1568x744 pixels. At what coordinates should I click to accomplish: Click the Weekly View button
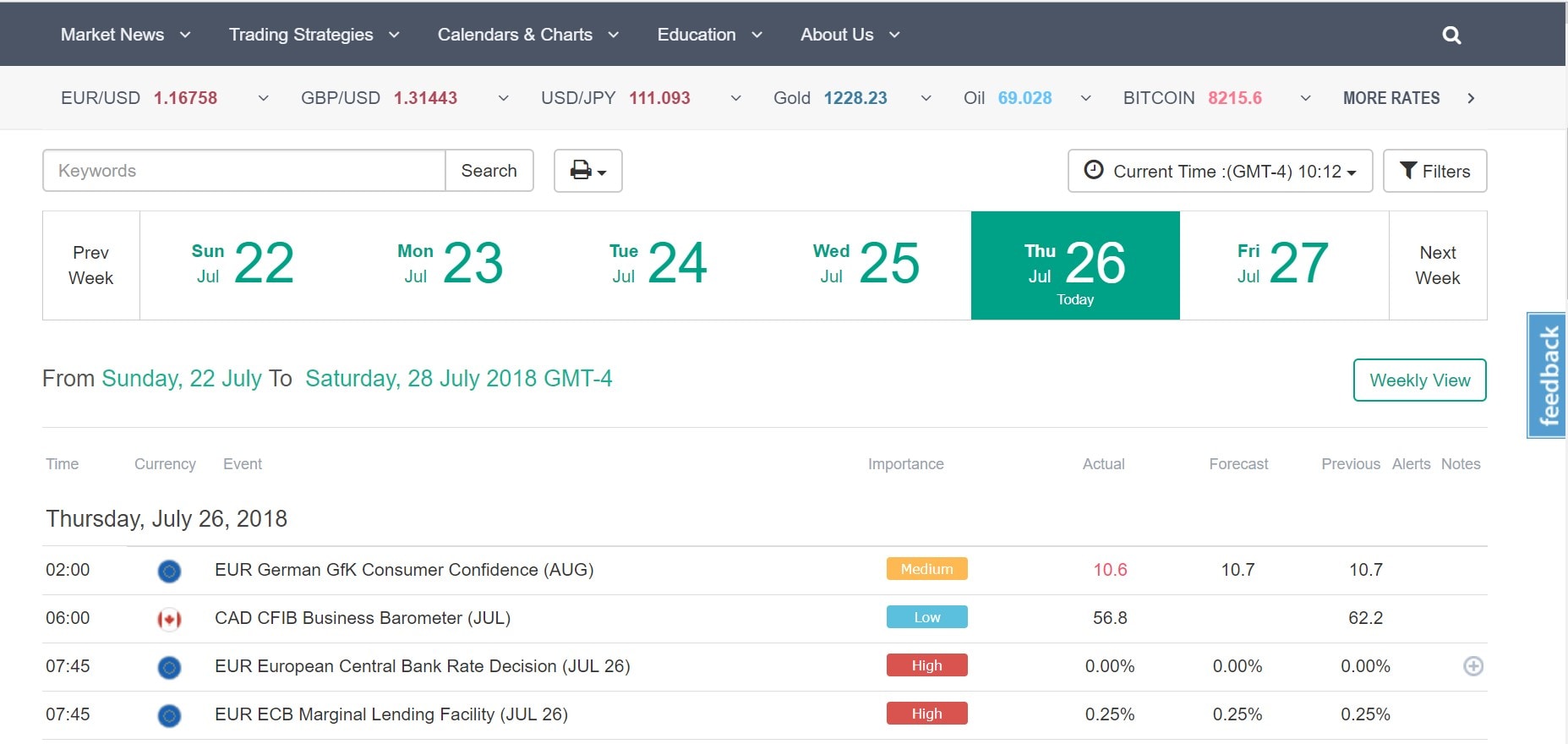pos(1419,380)
